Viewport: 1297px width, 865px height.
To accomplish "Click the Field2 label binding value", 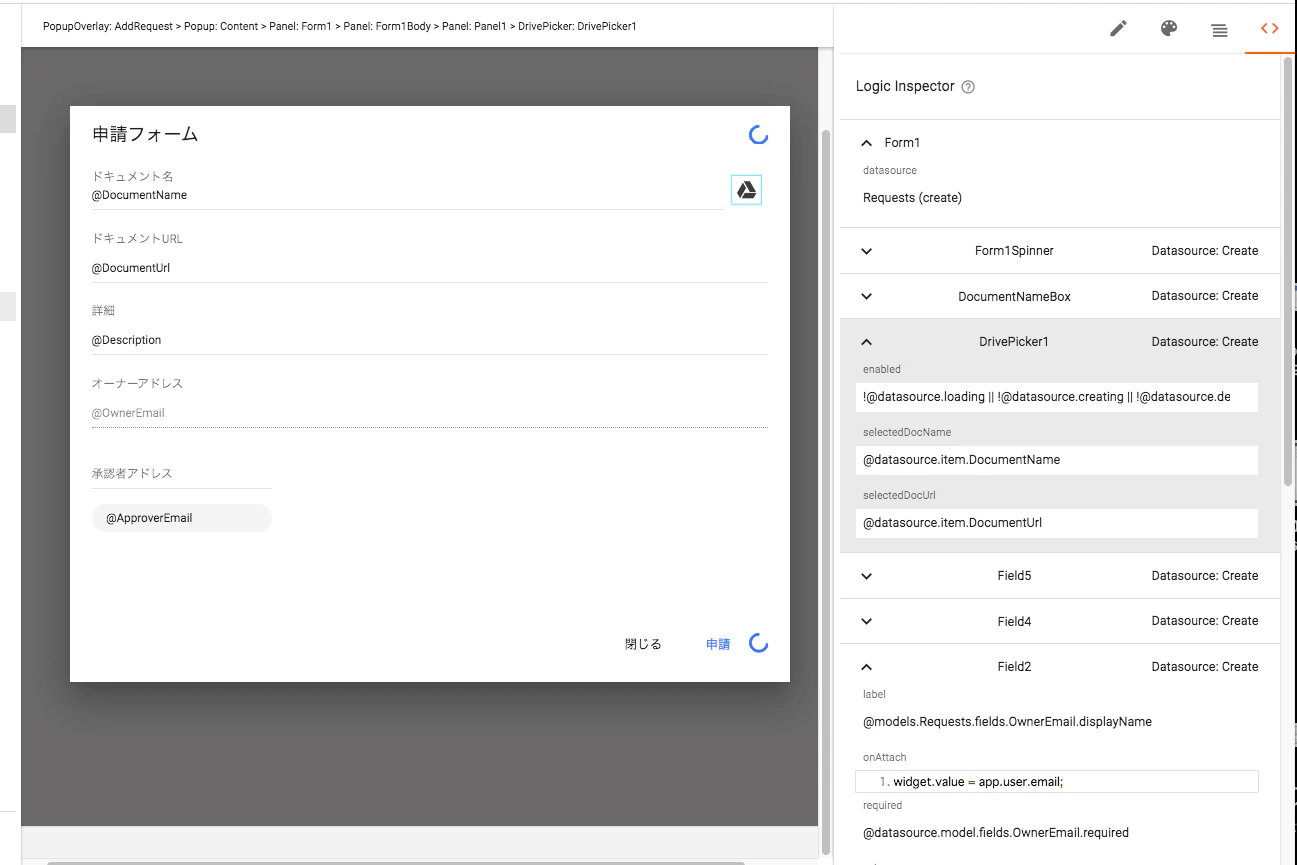I will (x=1007, y=722).
